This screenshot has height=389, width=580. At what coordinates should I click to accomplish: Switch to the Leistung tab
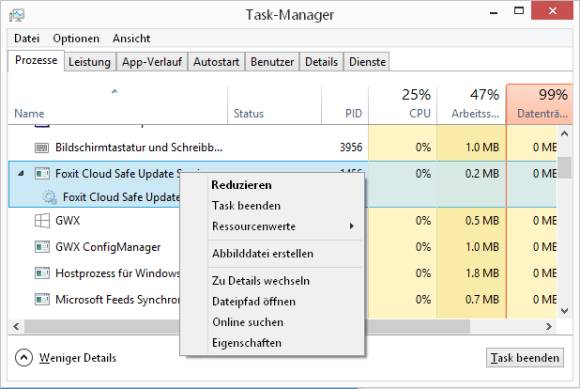90,62
